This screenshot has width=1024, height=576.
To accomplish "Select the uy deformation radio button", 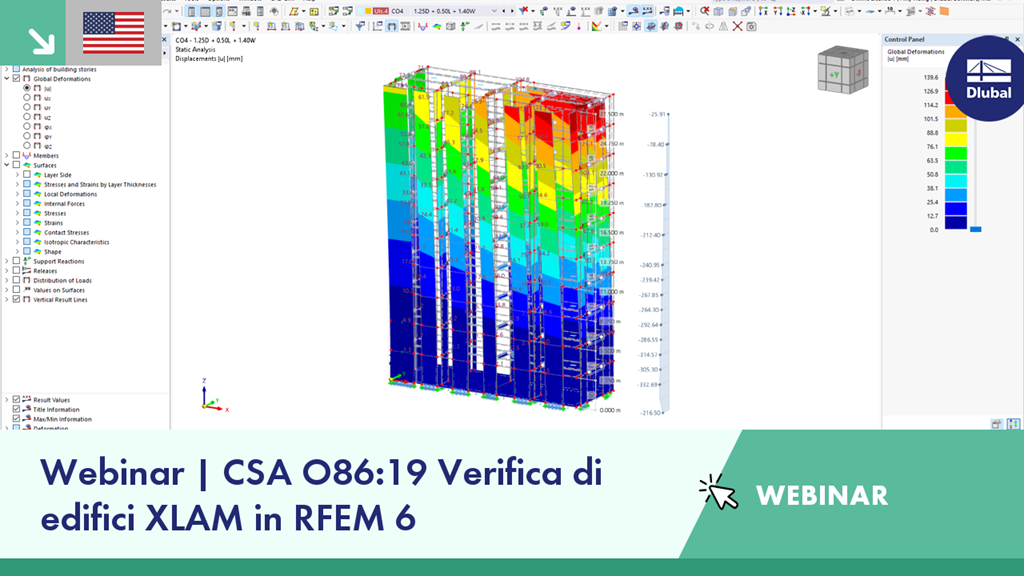I will tap(27, 107).
